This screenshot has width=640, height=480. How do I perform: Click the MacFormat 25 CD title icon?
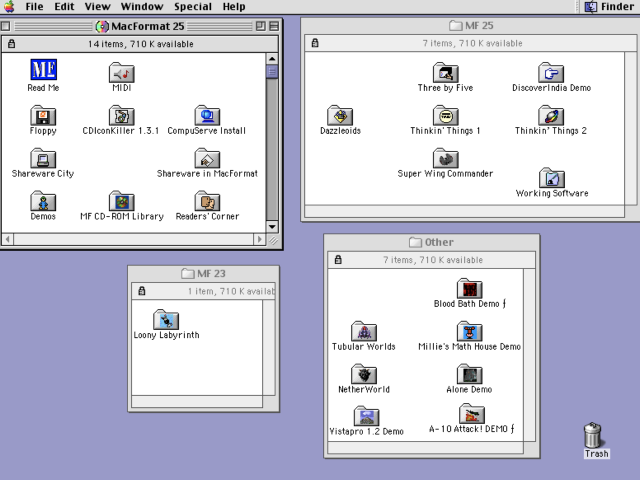(102, 27)
